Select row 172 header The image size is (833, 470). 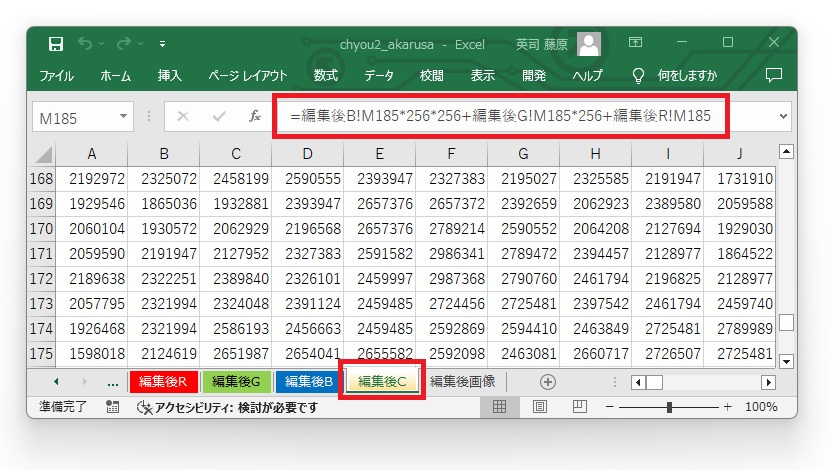coord(41,279)
